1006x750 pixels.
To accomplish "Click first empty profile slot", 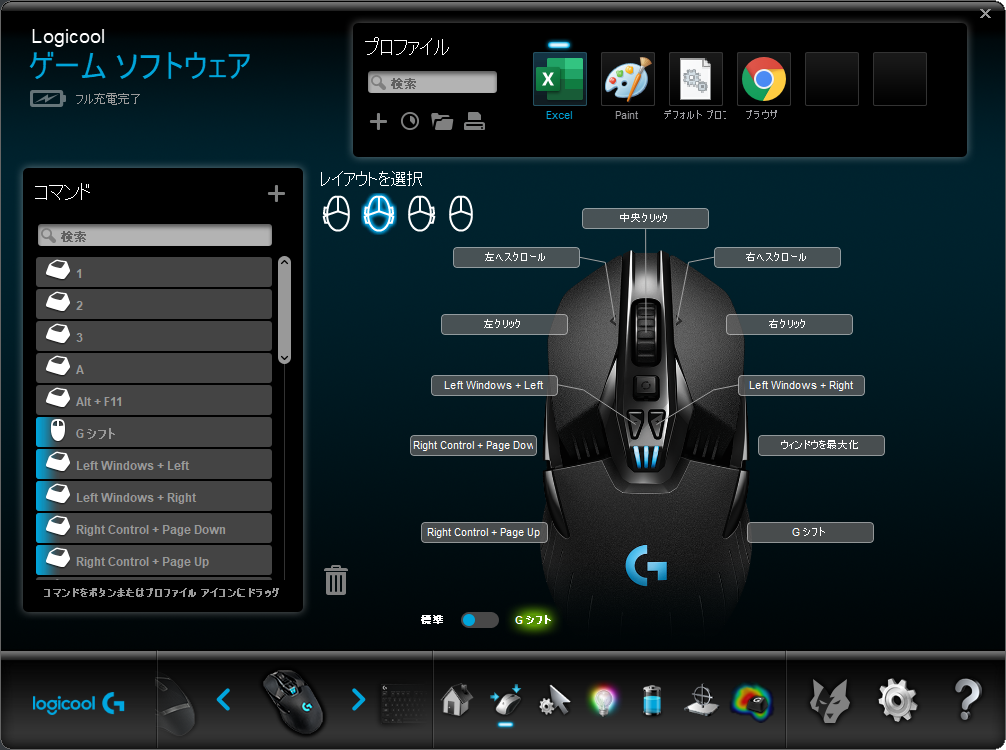I will pos(831,79).
